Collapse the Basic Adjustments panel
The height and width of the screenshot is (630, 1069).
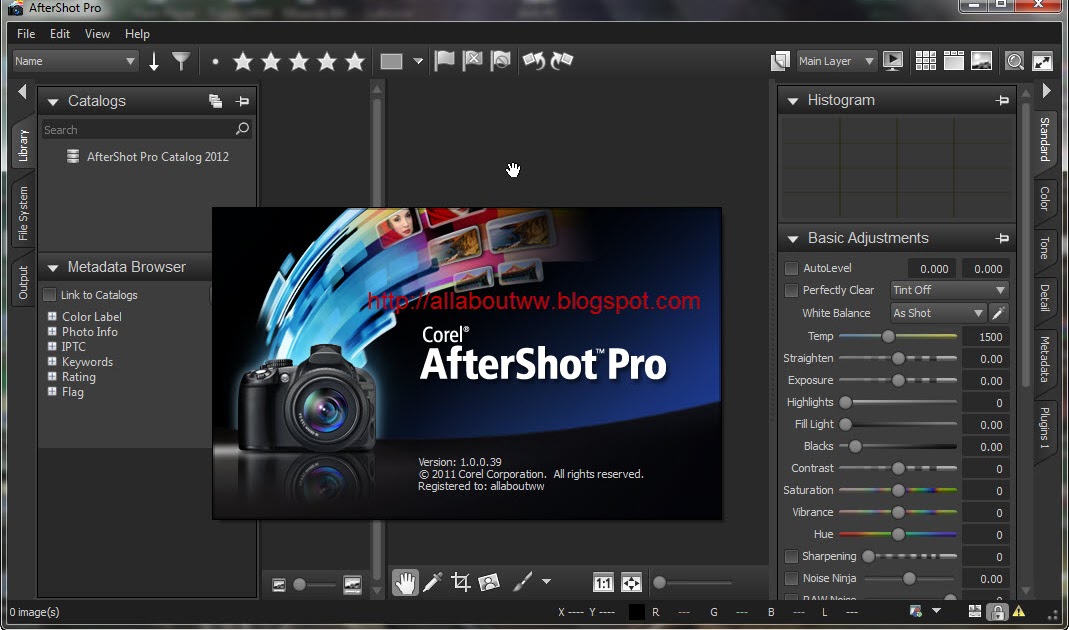[792, 239]
